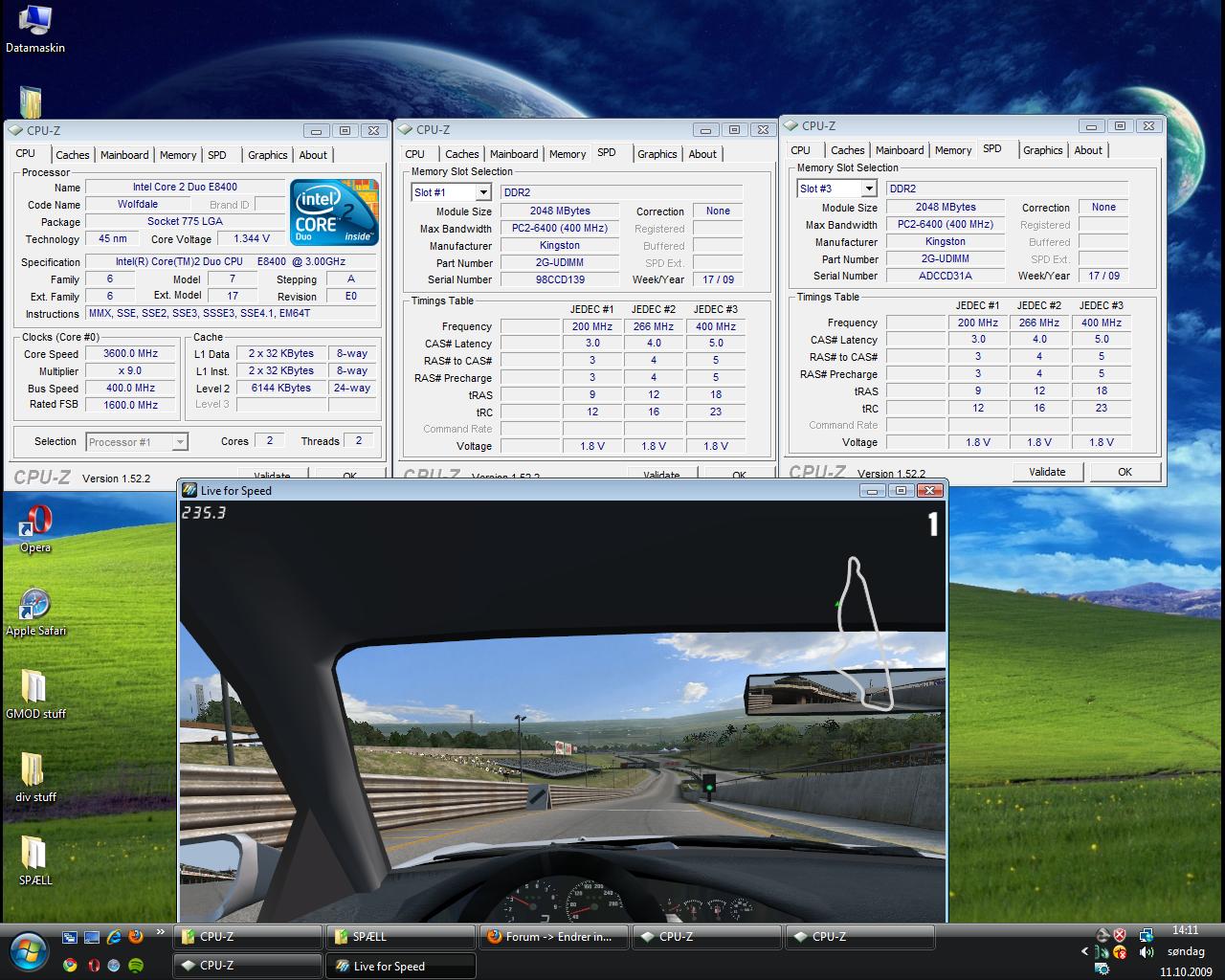
Task: Launch Internet Explorer from quick launch
Action: 114,937
